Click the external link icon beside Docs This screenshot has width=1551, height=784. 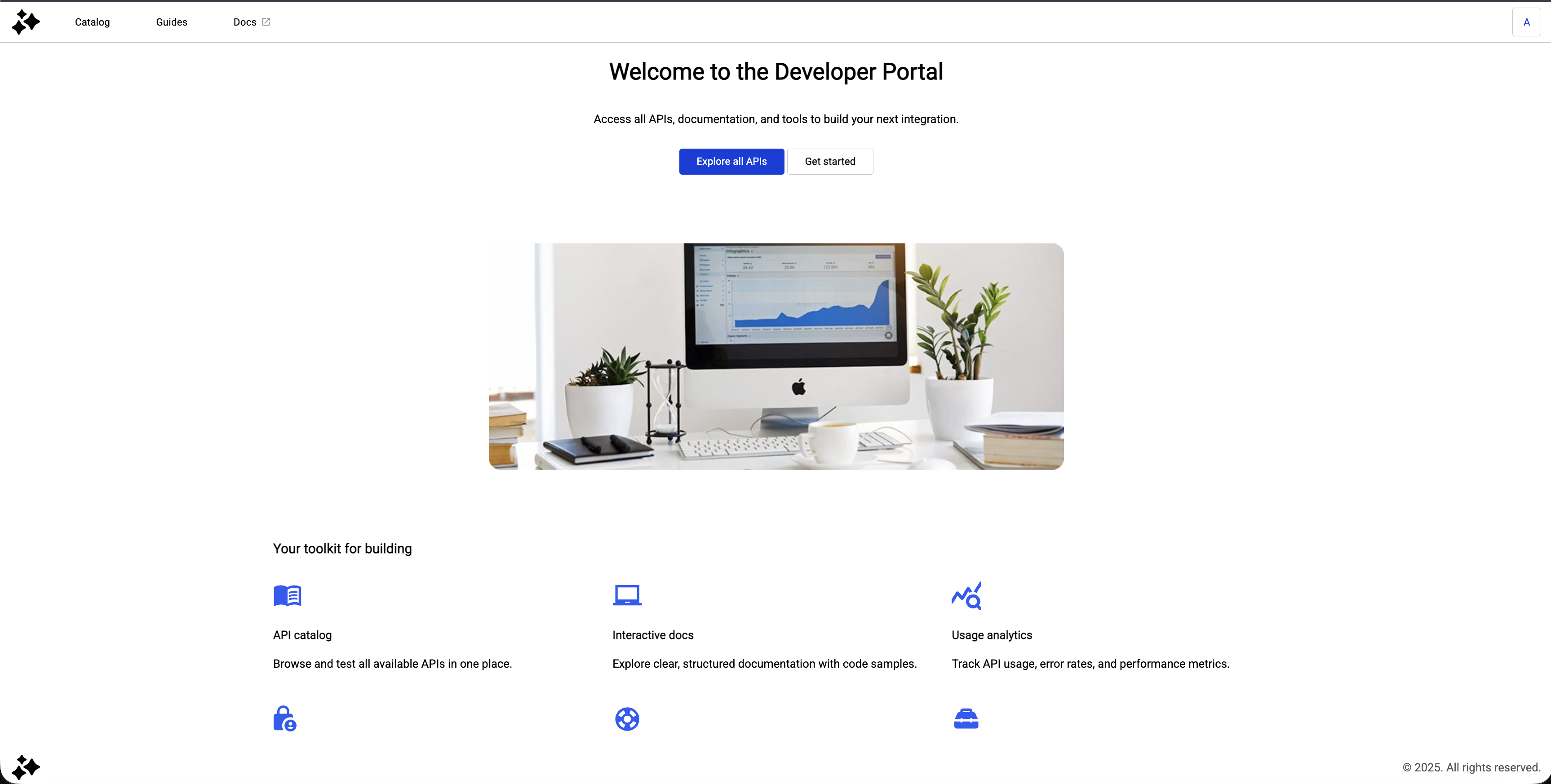pyautogui.click(x=266, y=22)
